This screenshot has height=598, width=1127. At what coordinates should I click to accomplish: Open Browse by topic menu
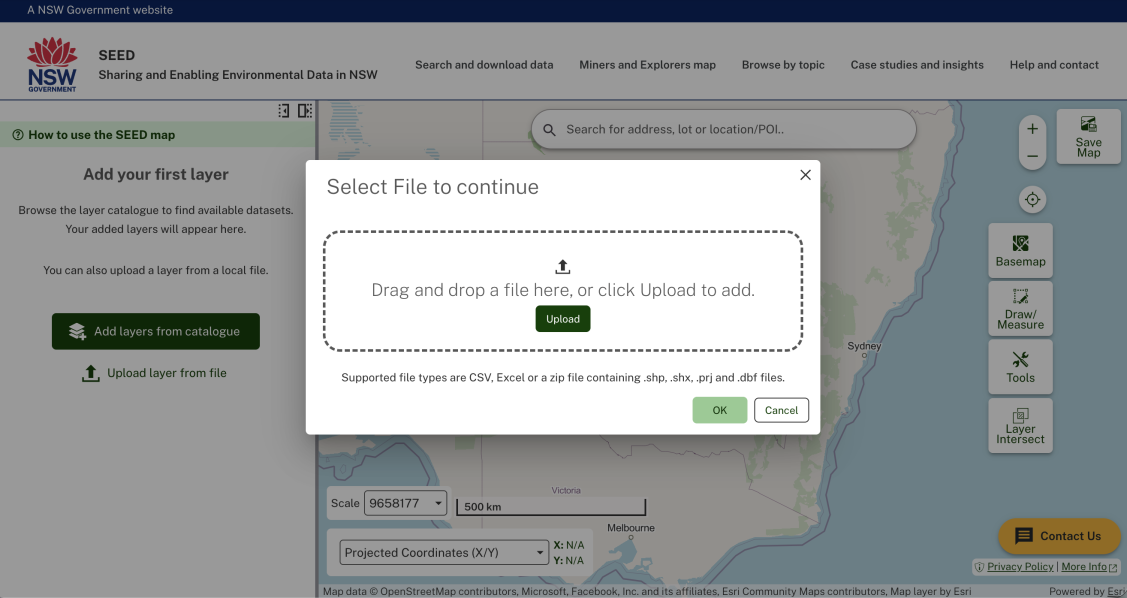pyautogui.click(x=783, y=65)
